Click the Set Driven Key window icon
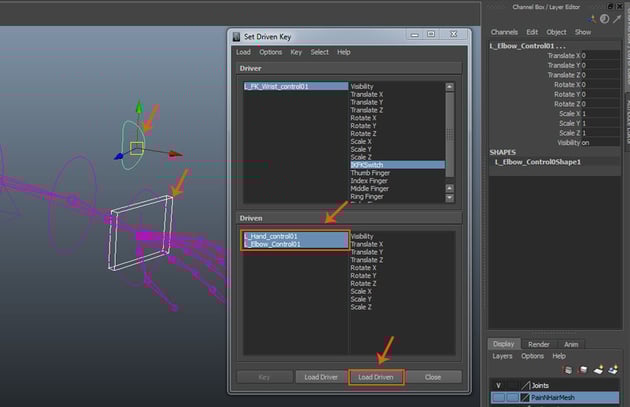The width and height of the screenshot is (630, 407). (236, 35)
